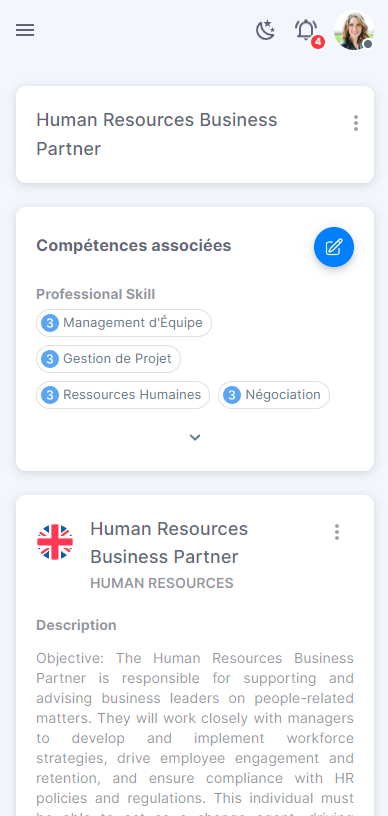The height and width of the screenshot is (816, 388).
Task: Expand more skills with chevron down
Action: (x=195, y=437)
